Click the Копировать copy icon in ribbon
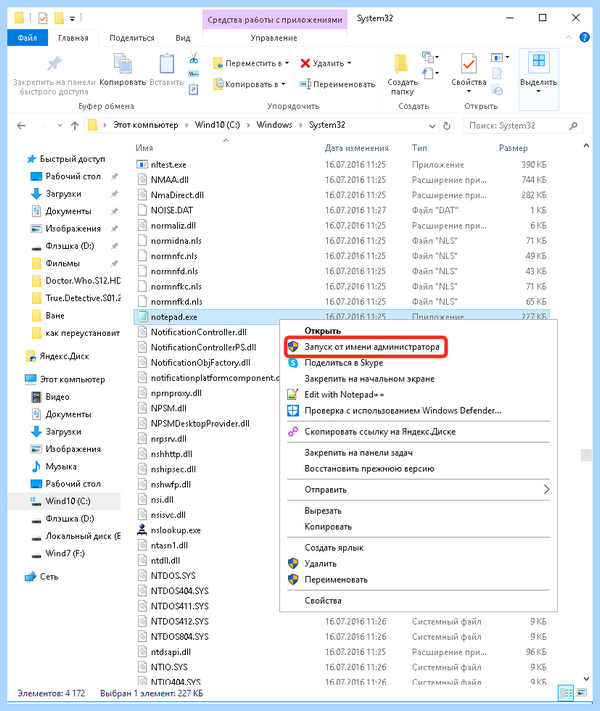The height and width of the screenshot is (711, 600). coord(122,63)
